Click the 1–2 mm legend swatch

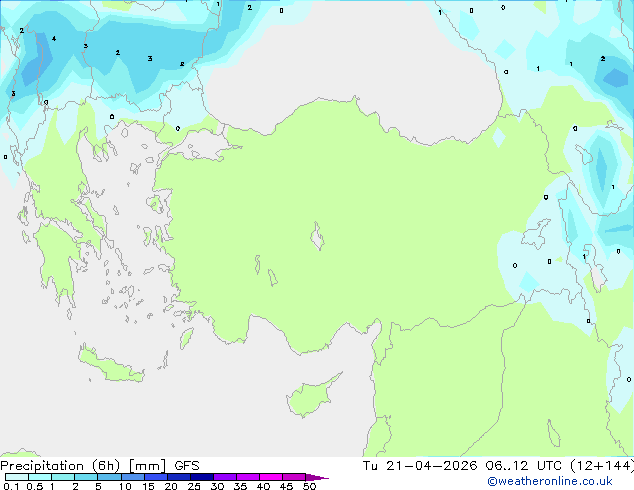click(x=63, y=477)
